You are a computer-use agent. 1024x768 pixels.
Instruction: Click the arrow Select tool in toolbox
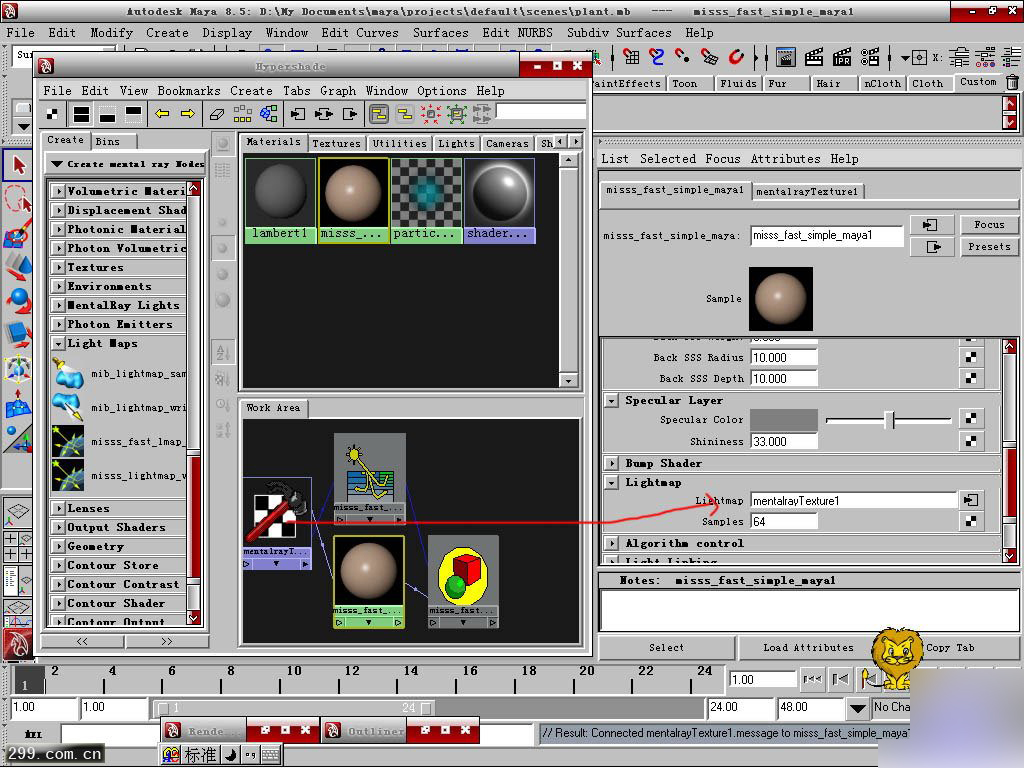pos(17,165)
